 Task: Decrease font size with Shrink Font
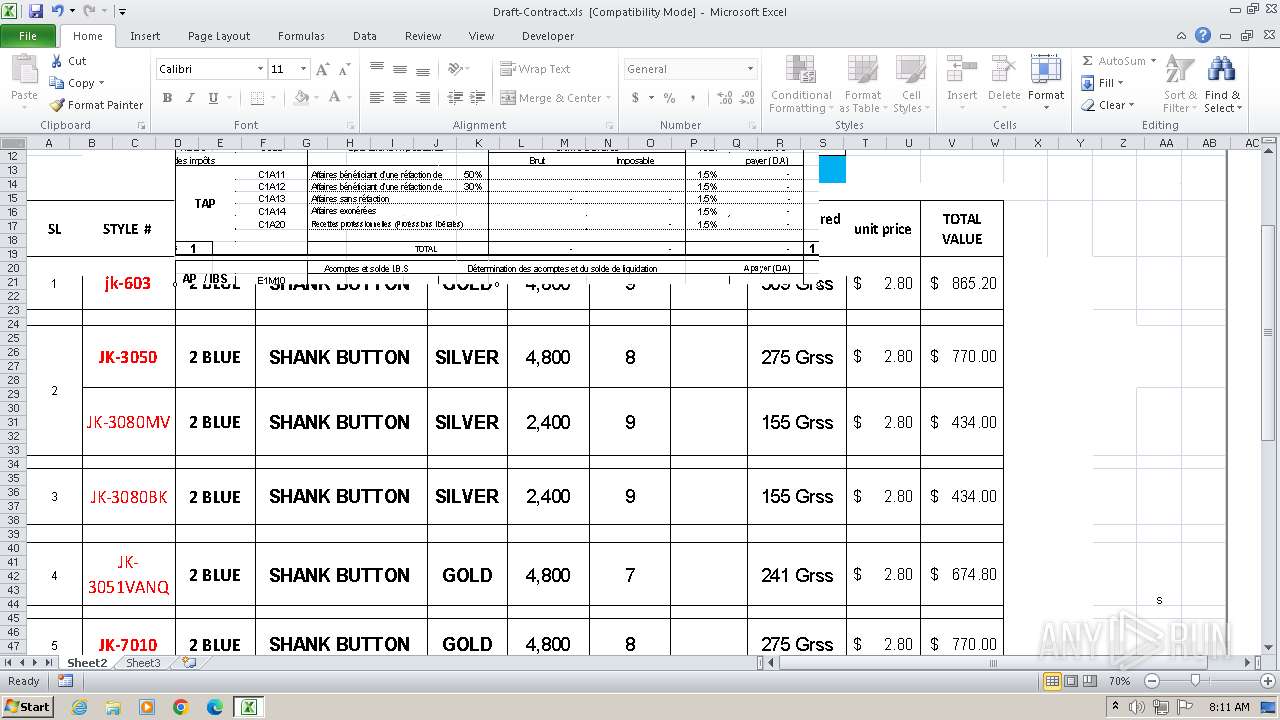pos(344,69)
